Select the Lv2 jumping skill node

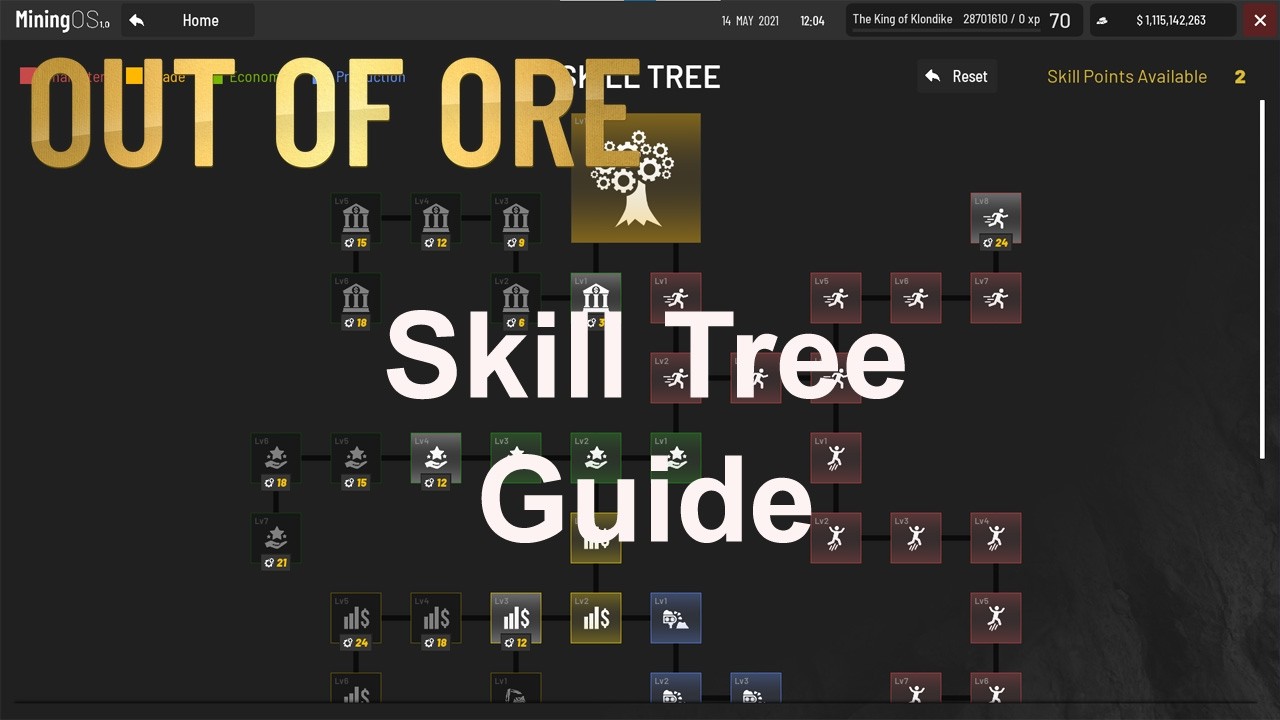836,538
